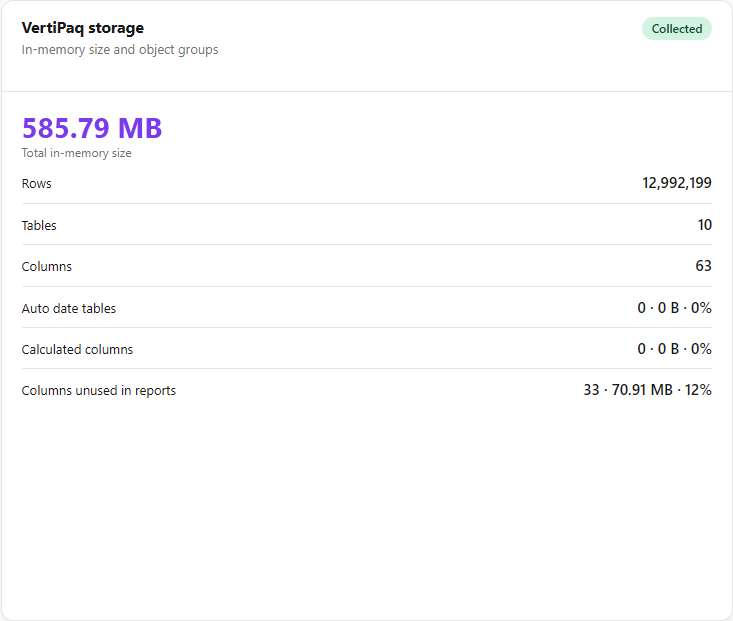Click the Calculated columns label
The height and width of the screenshot is (621, 733).
pyautogui.click(x=77, y=349)
